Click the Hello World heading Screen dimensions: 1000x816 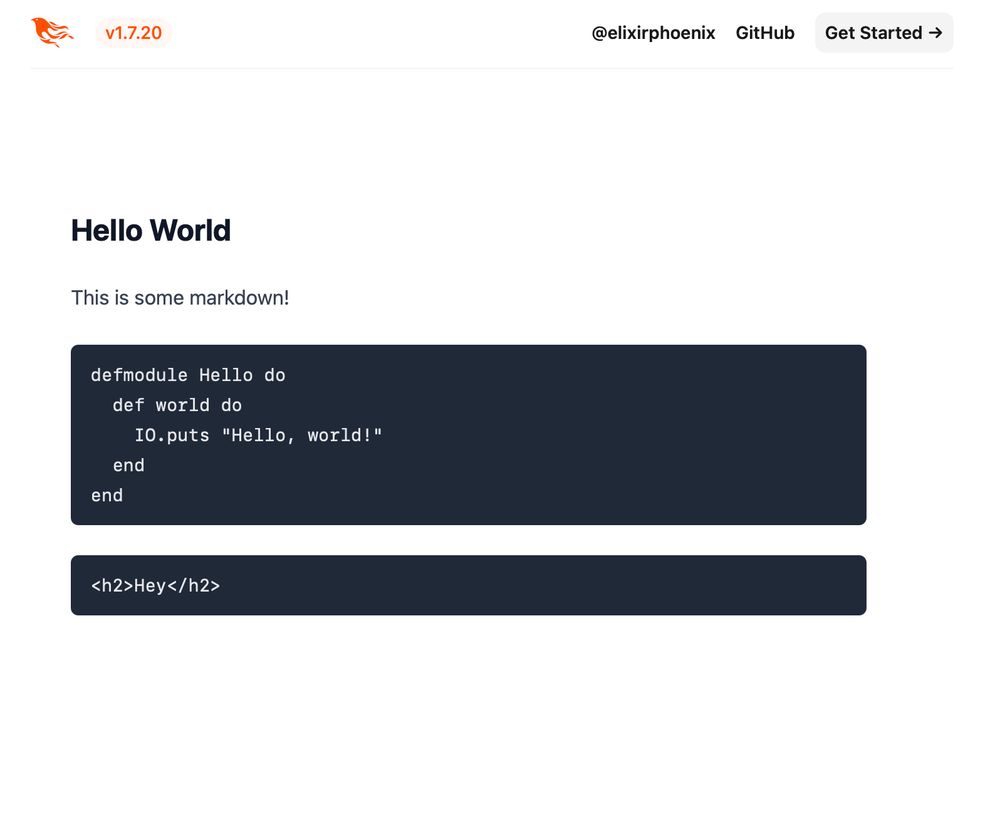151,230
